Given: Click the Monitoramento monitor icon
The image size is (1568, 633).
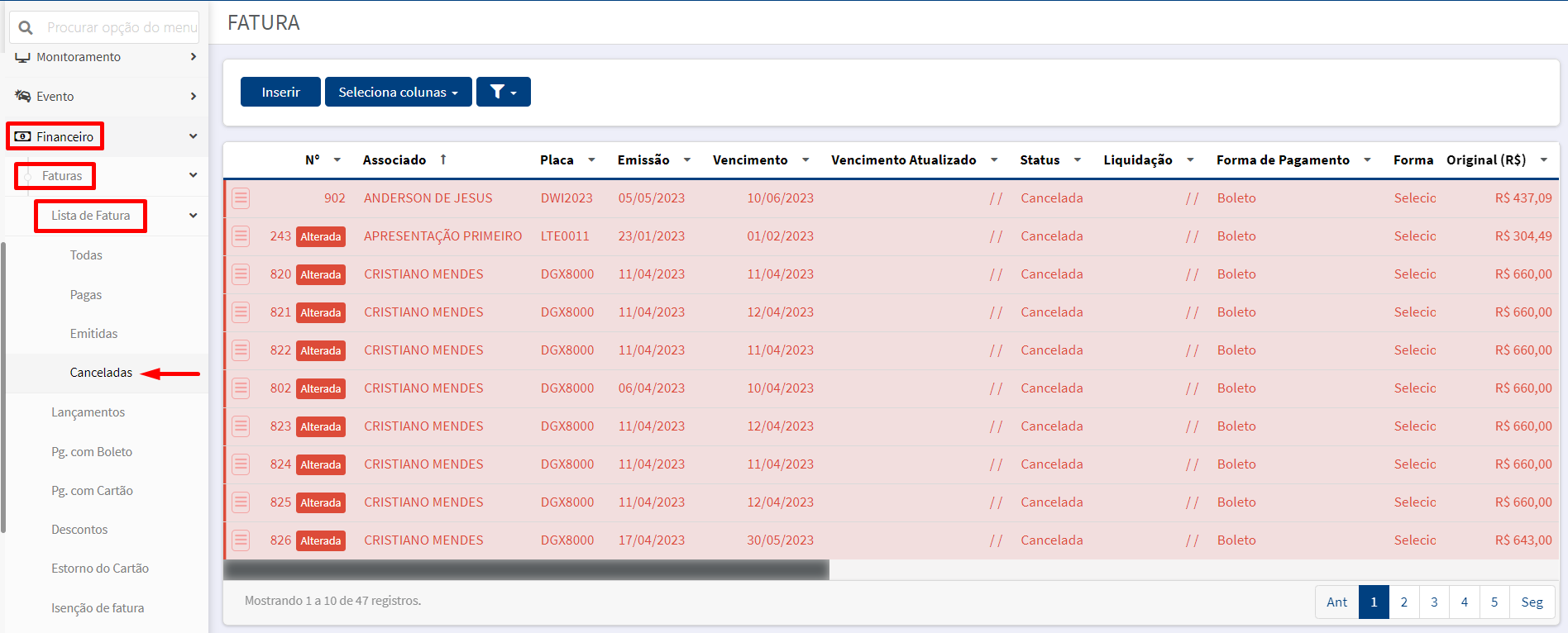Looking at the screenshot, I should point(22,57).
